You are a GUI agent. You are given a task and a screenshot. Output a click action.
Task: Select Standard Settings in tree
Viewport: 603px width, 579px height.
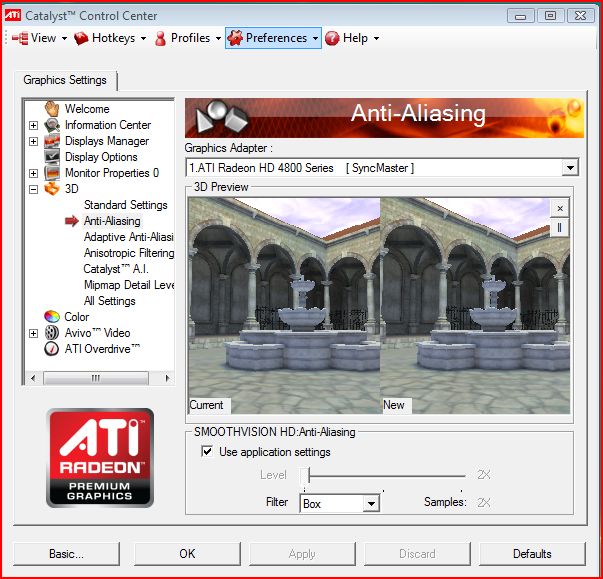[126, 205]
